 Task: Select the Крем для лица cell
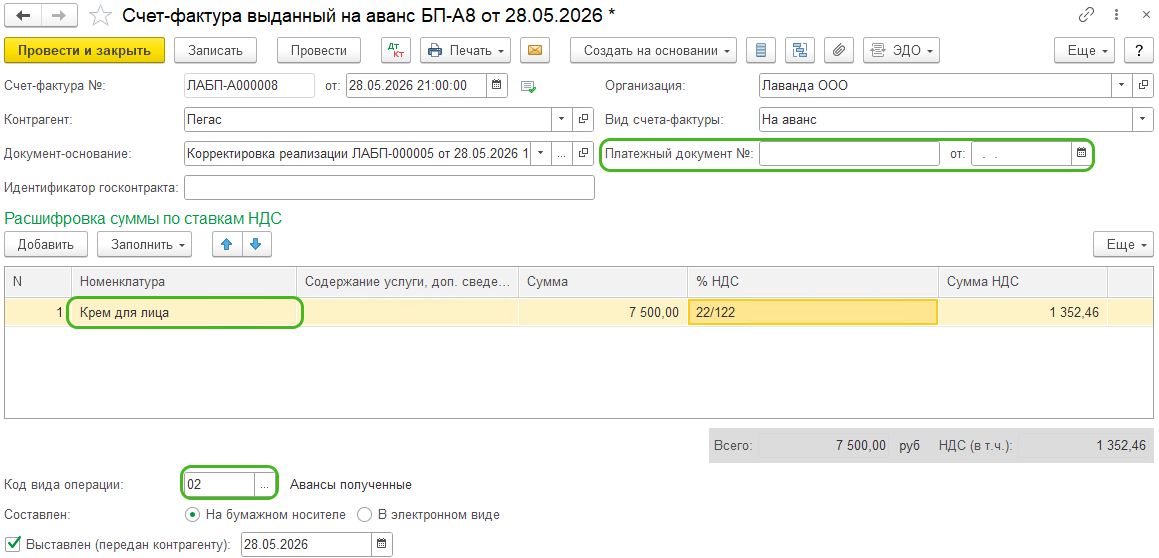pos(184,313)
